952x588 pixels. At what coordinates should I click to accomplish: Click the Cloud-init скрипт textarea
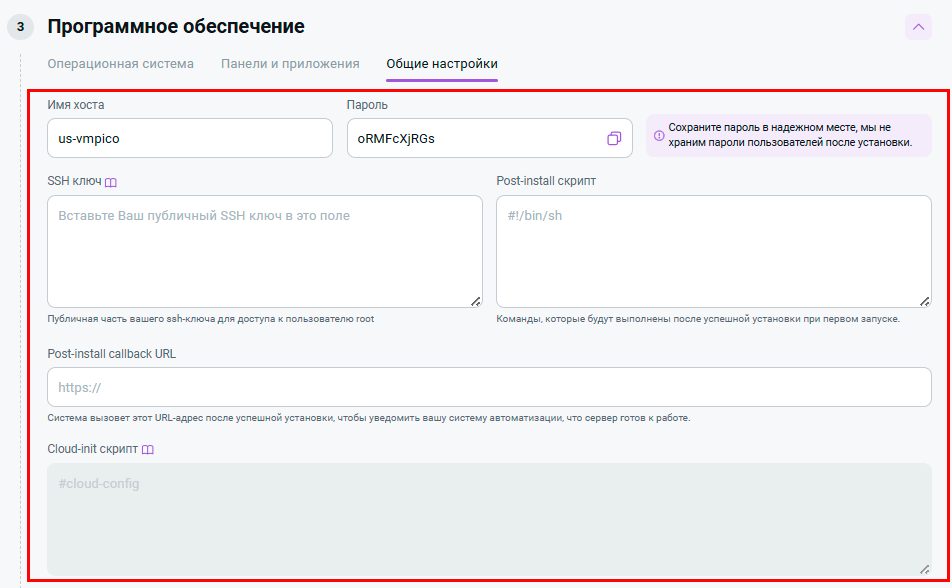(489, 520)
